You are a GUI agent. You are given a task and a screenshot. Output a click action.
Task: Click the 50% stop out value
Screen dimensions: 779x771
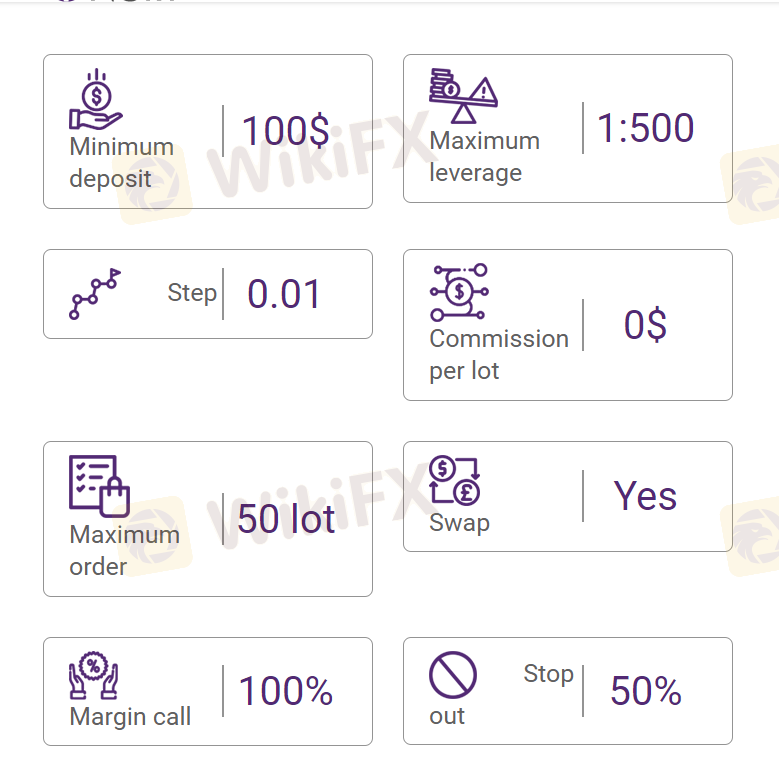coord(645,691)
